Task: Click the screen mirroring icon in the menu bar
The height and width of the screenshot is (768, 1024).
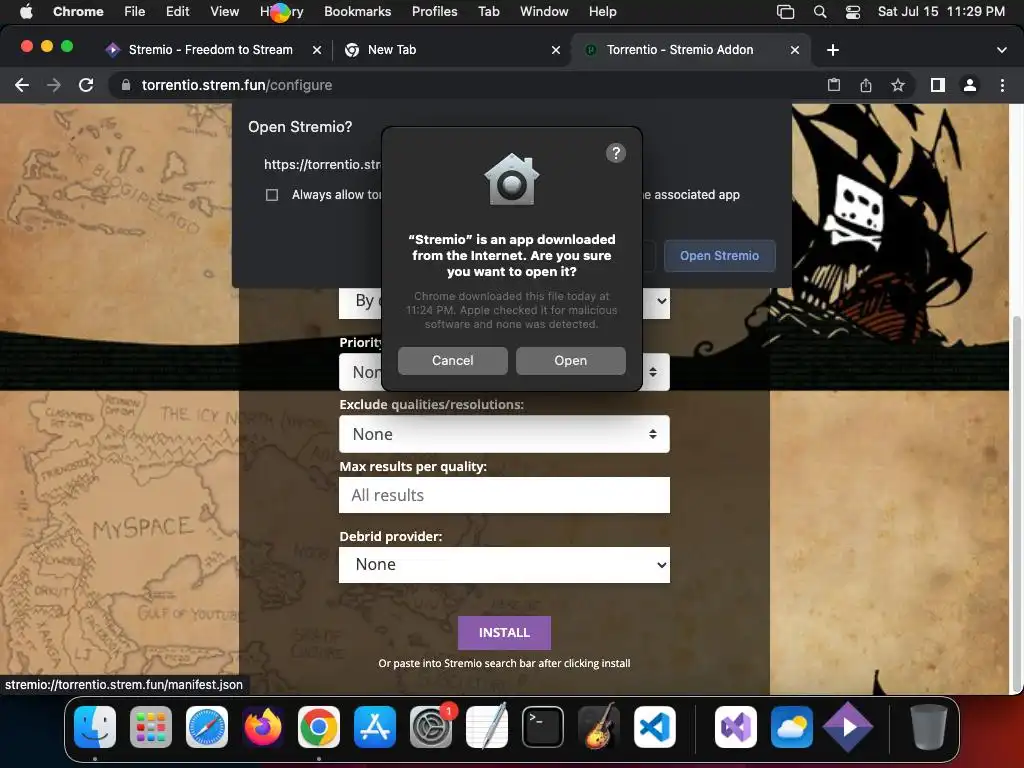Action: coord(785,12)
